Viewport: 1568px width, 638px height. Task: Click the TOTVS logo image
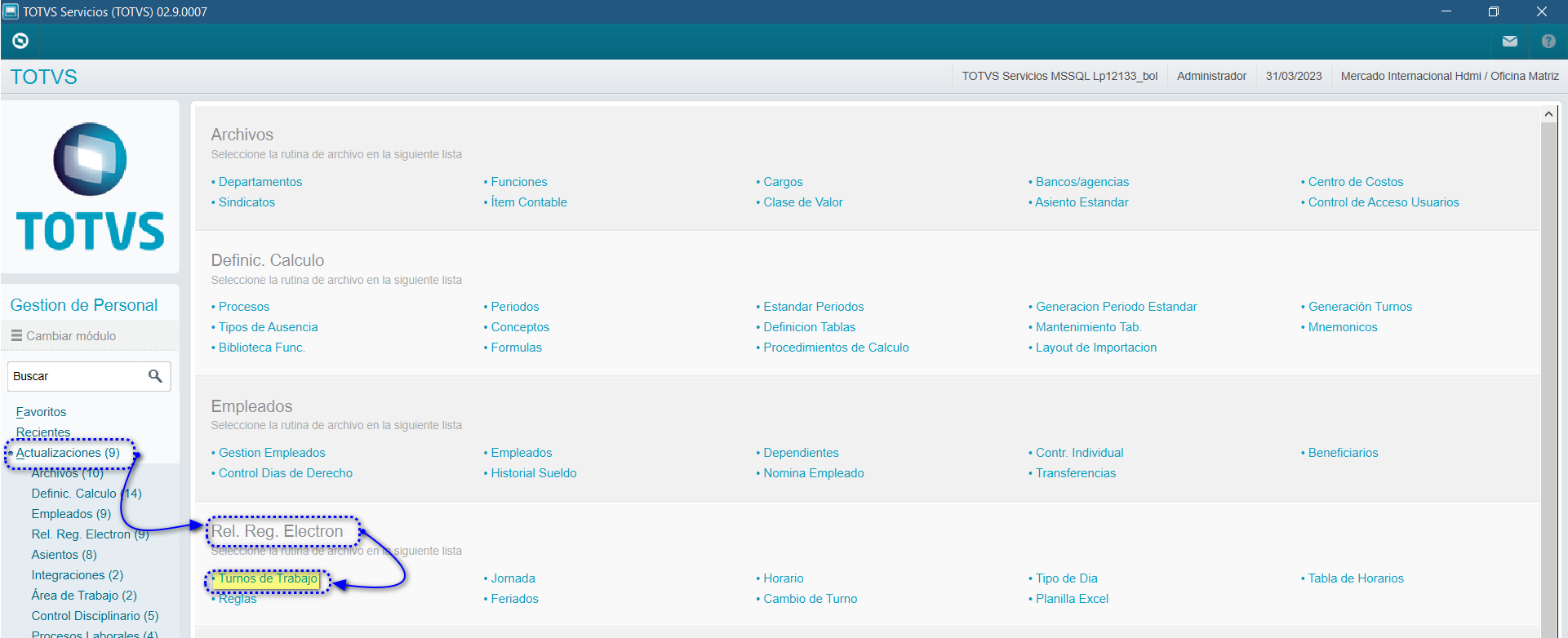90,187
